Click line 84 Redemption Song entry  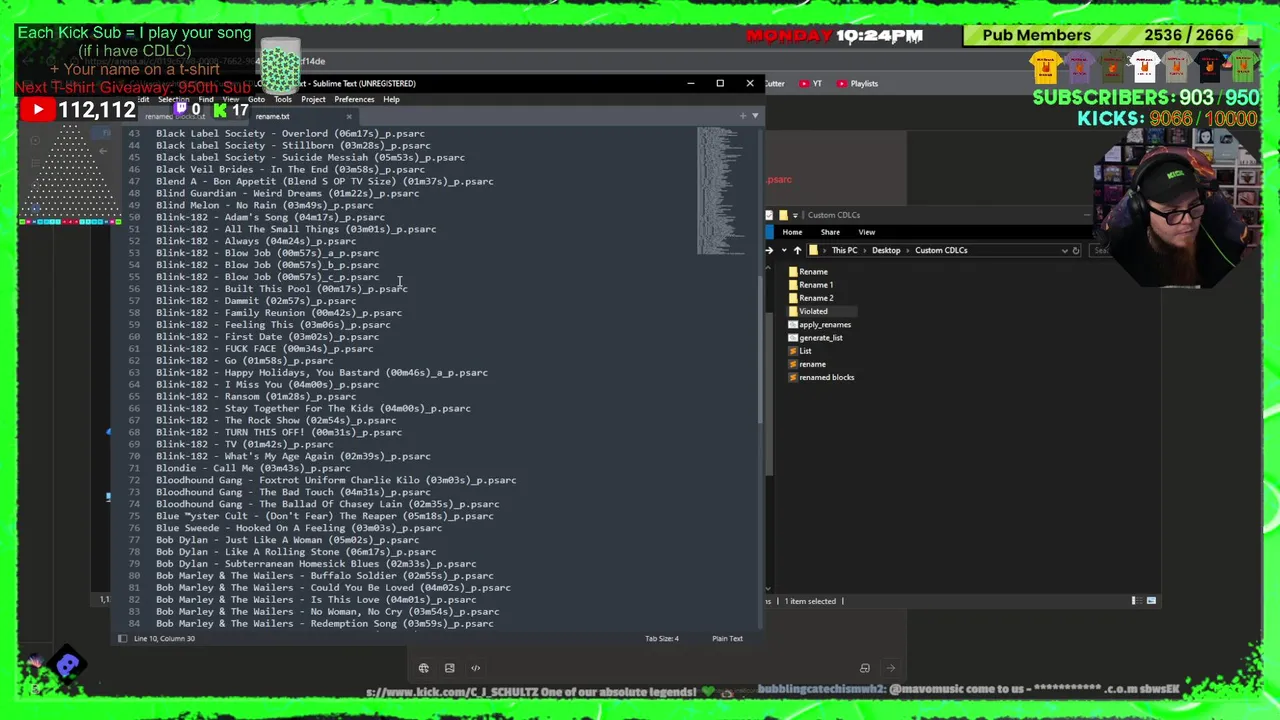click(x=324, y=623)
